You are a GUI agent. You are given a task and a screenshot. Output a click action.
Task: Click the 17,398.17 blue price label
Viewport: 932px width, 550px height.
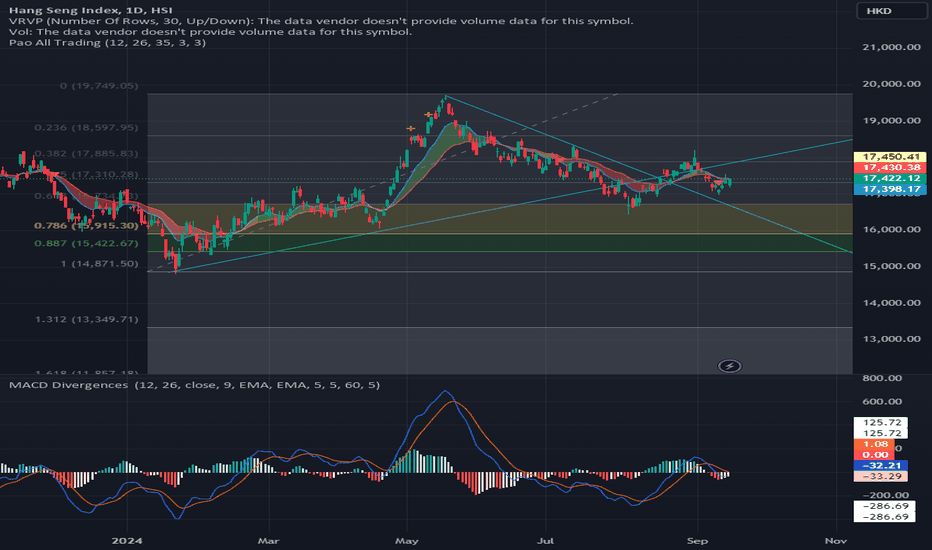890,189
